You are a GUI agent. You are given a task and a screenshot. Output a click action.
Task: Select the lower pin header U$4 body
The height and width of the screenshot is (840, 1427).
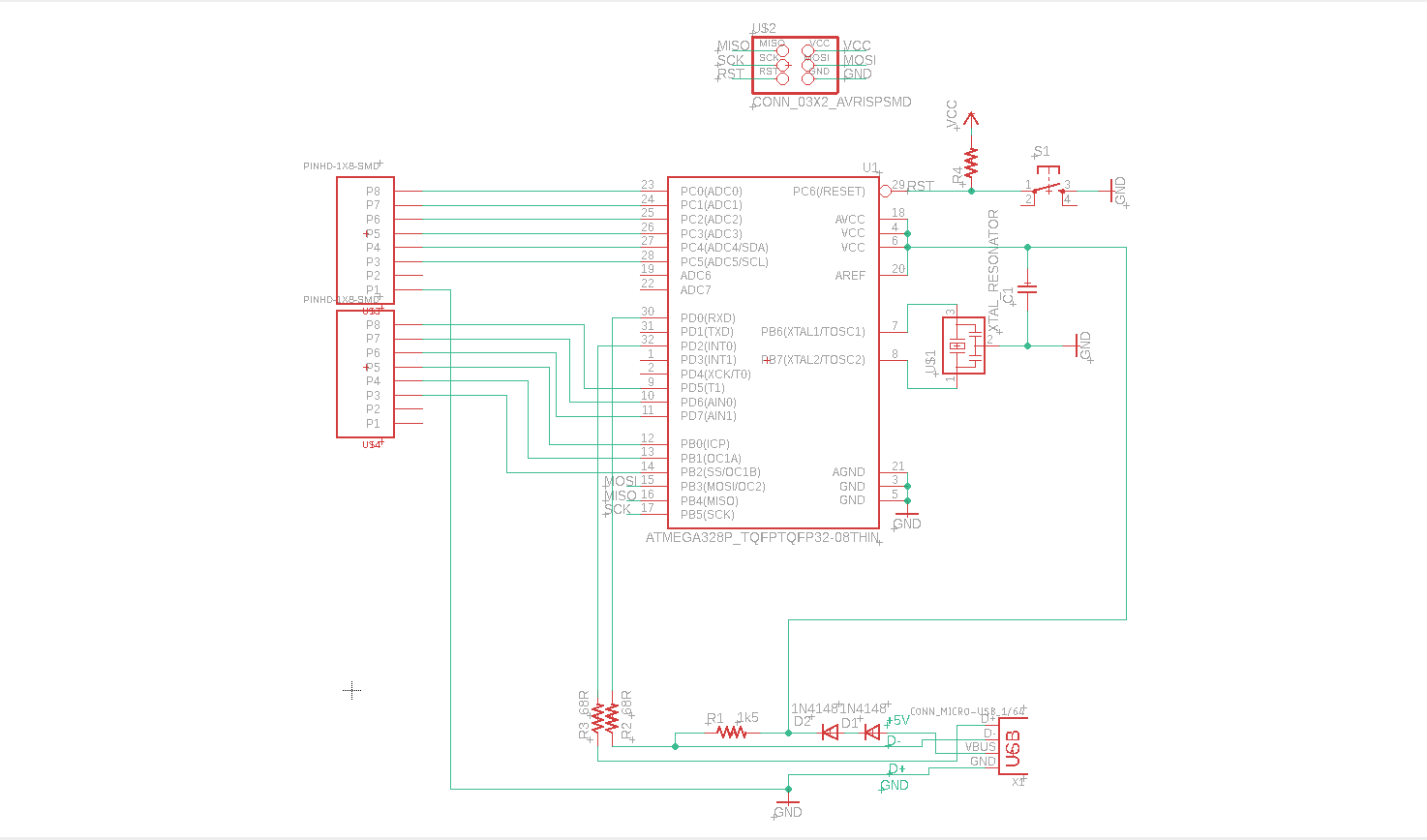(x=365, y=374)
